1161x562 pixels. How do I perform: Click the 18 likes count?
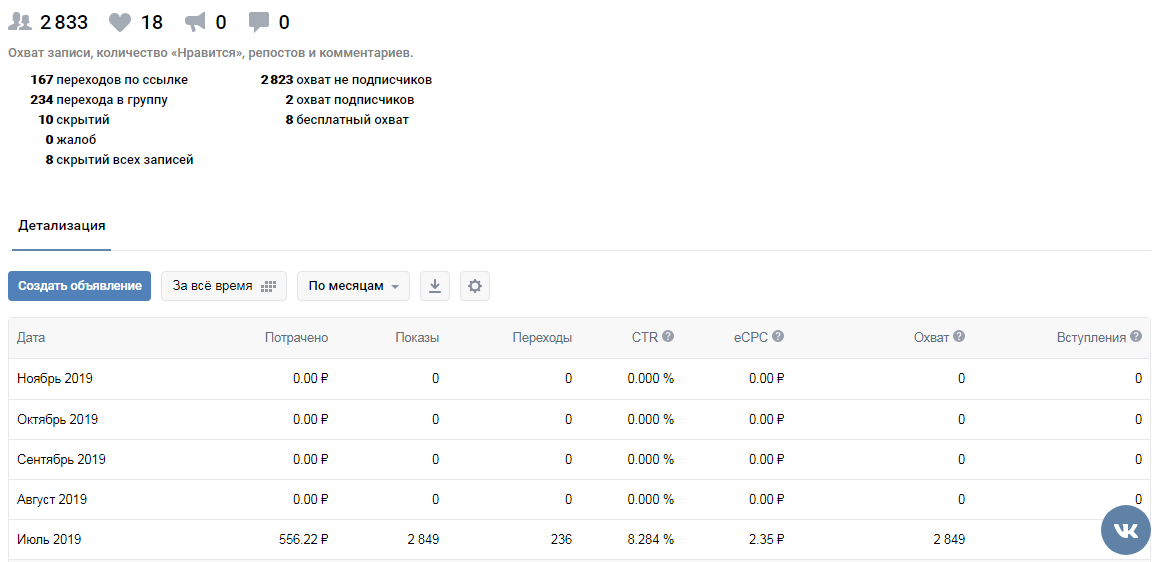pyautogui.click(x=152, y=23)
